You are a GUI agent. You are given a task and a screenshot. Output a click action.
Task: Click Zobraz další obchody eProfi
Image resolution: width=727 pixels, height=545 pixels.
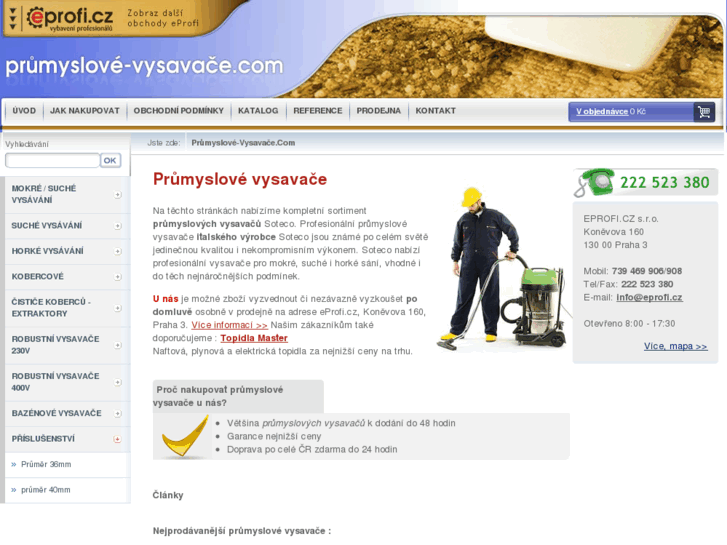163,18
